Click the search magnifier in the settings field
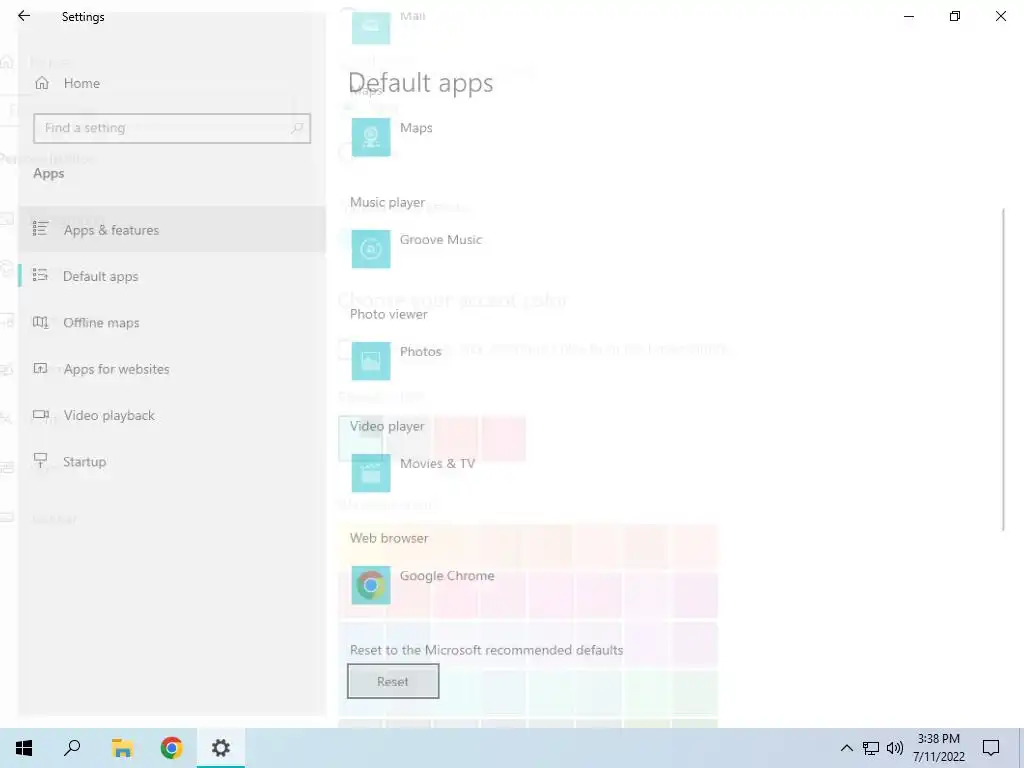 coord(297,128)
